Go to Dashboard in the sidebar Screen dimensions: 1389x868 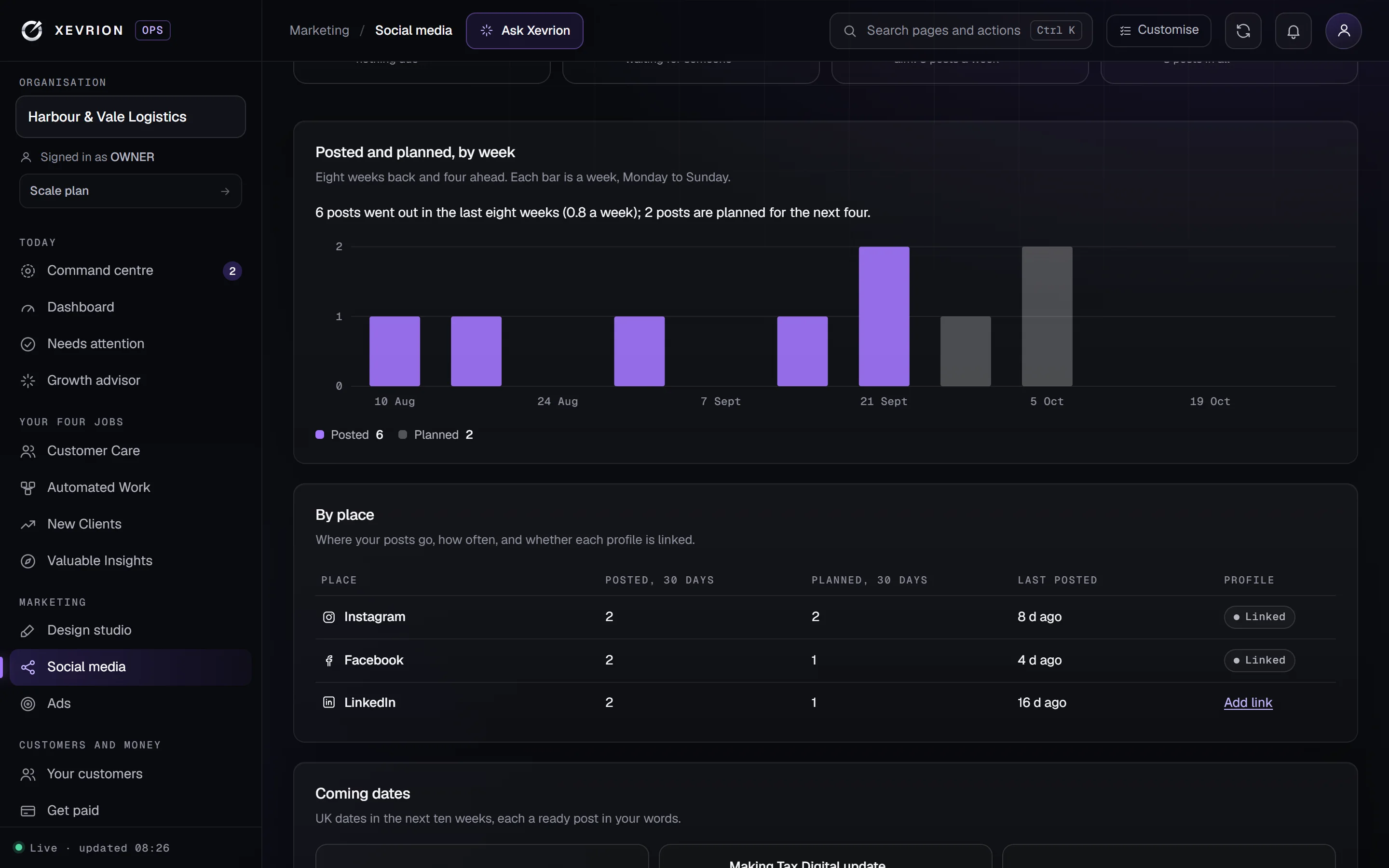pos(130,307)
